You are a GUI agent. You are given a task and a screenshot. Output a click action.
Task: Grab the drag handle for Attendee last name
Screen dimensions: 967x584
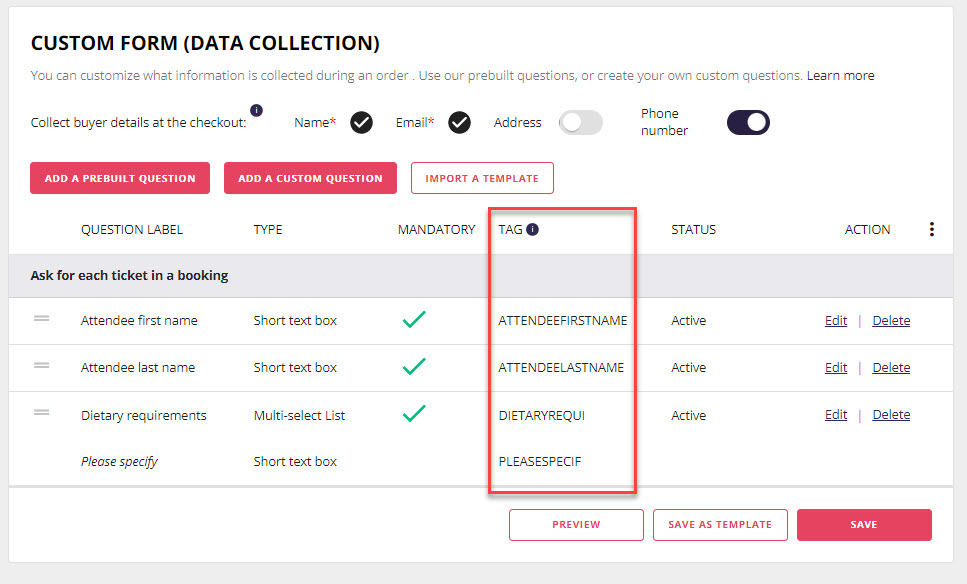coord(41,365)
